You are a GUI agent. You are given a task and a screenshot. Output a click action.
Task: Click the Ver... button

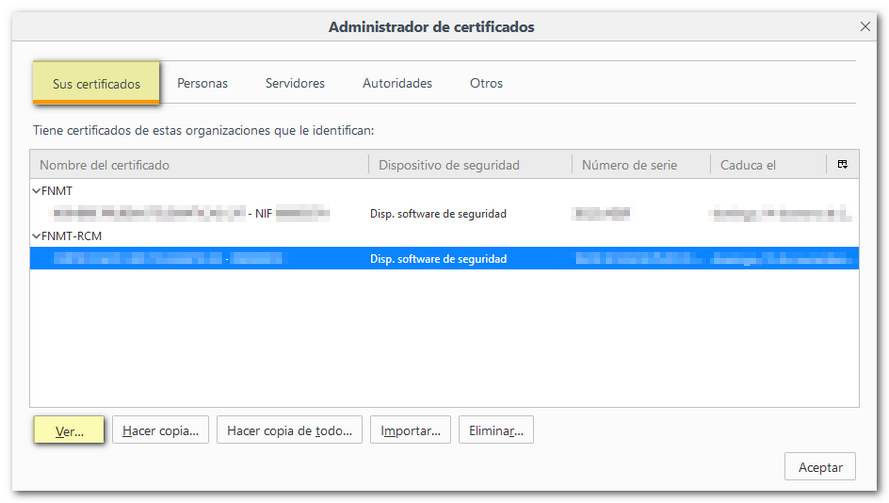[x=69, y=431]
